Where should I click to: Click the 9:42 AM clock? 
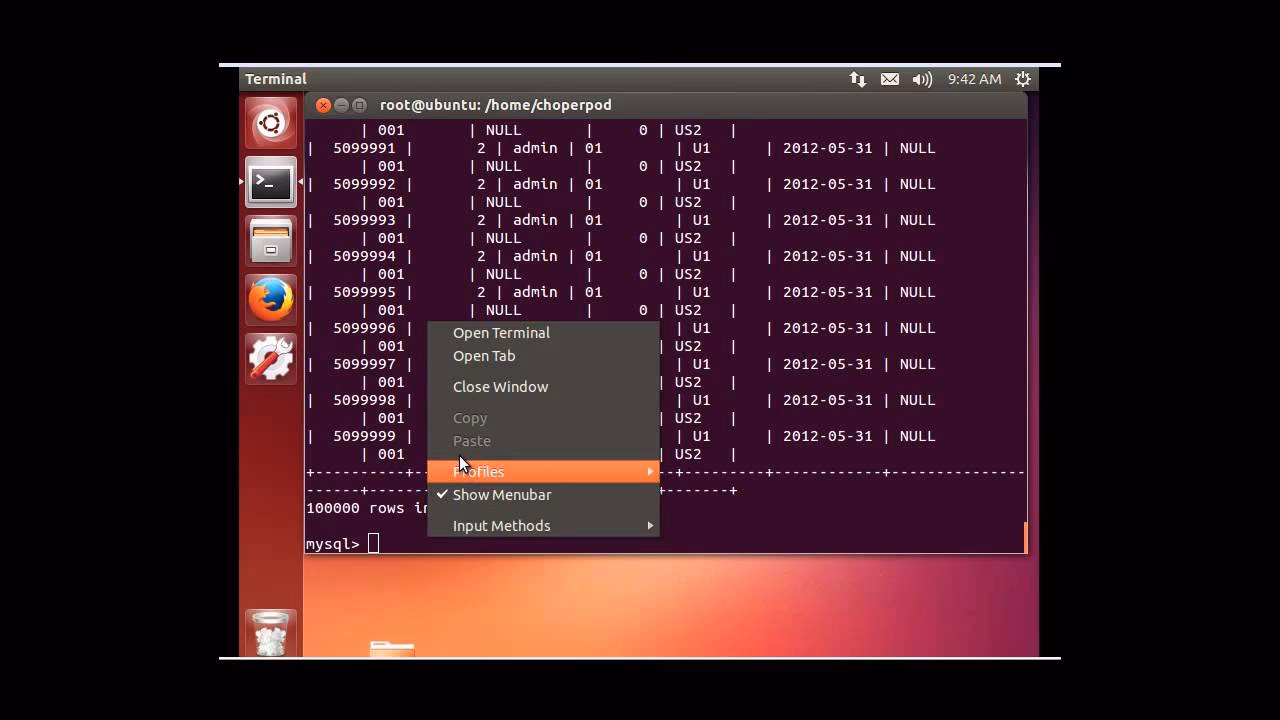pyautogui.click(x=974, y=79)
